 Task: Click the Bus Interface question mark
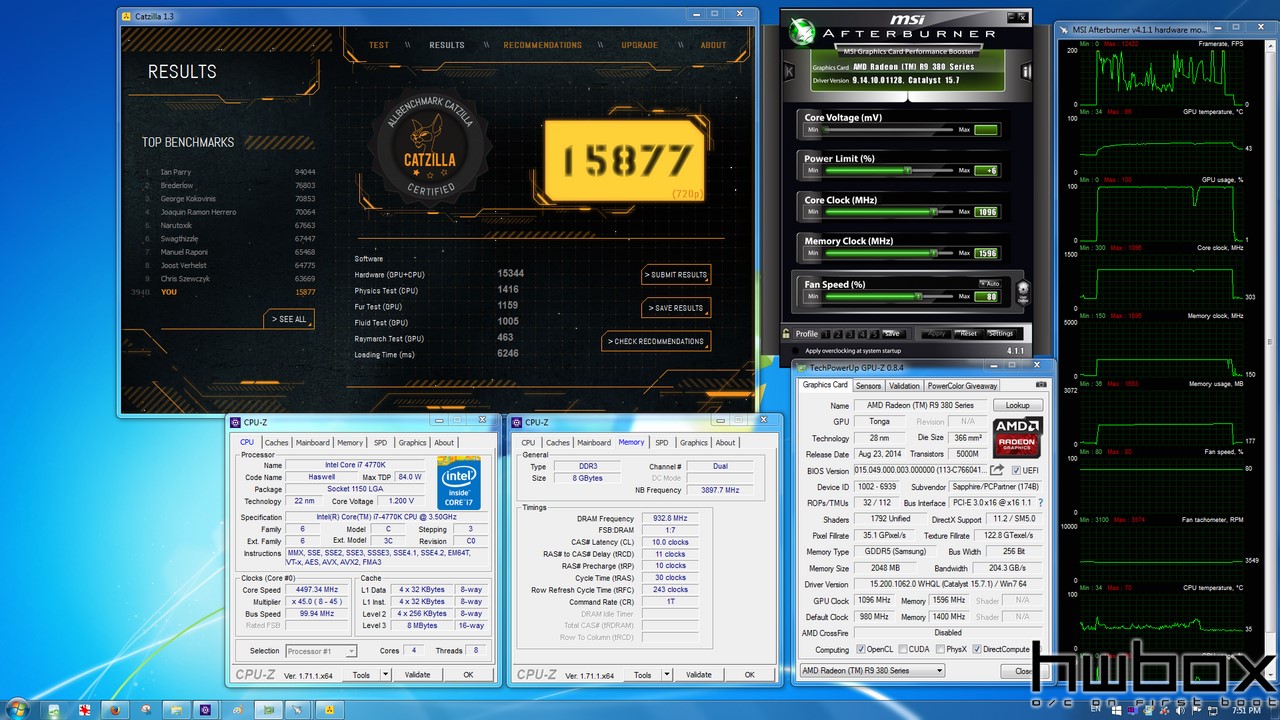1040,502
